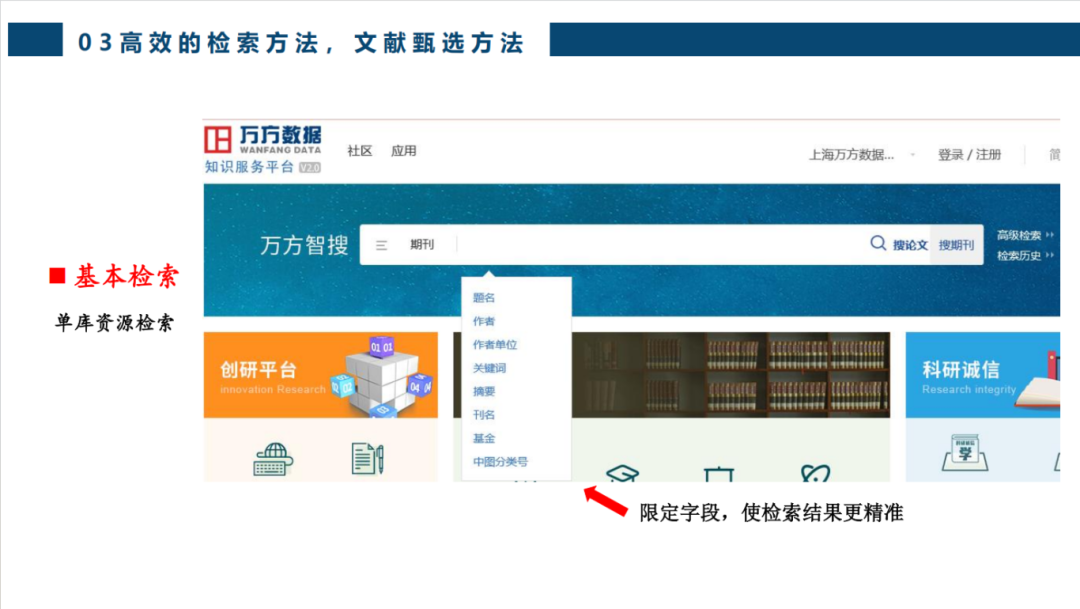The height and width of the screenshot is (609, 1080).
Task: Open the 社区 menu
Action: point(359,151)
